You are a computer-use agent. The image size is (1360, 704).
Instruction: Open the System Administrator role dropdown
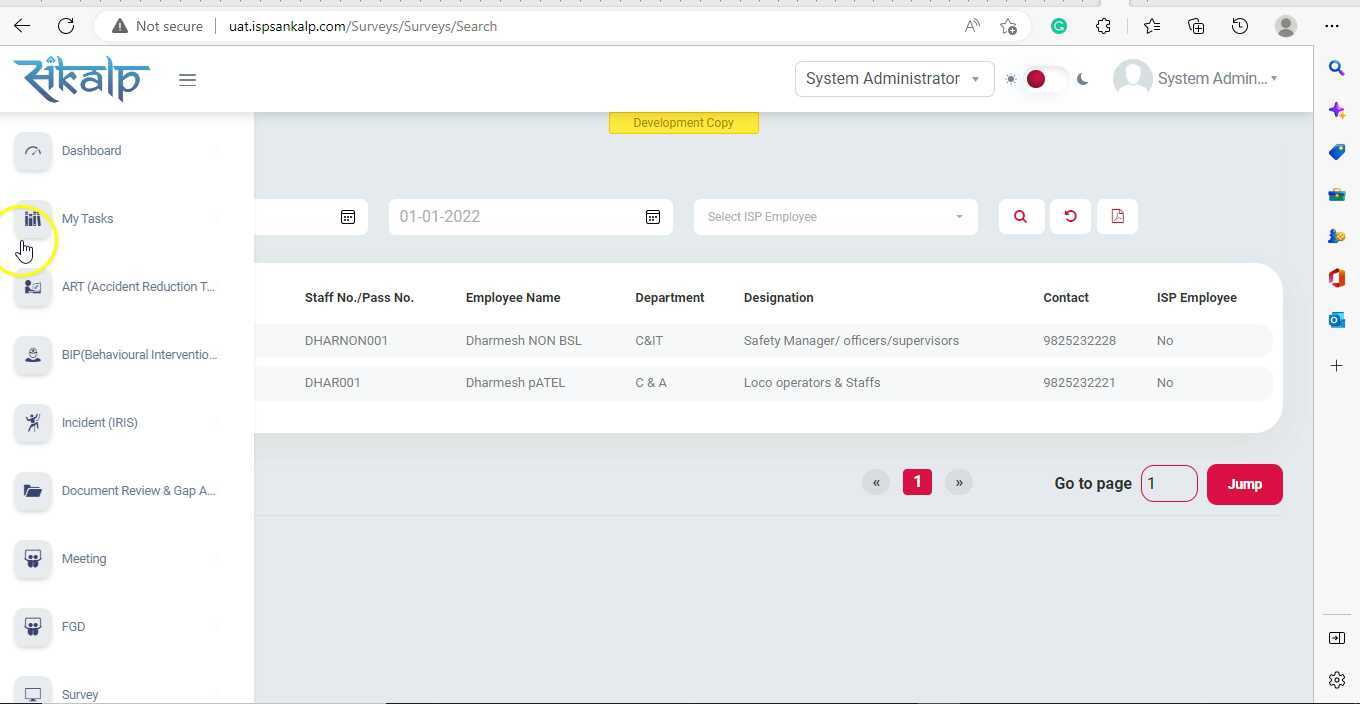(x=893, y=79)
